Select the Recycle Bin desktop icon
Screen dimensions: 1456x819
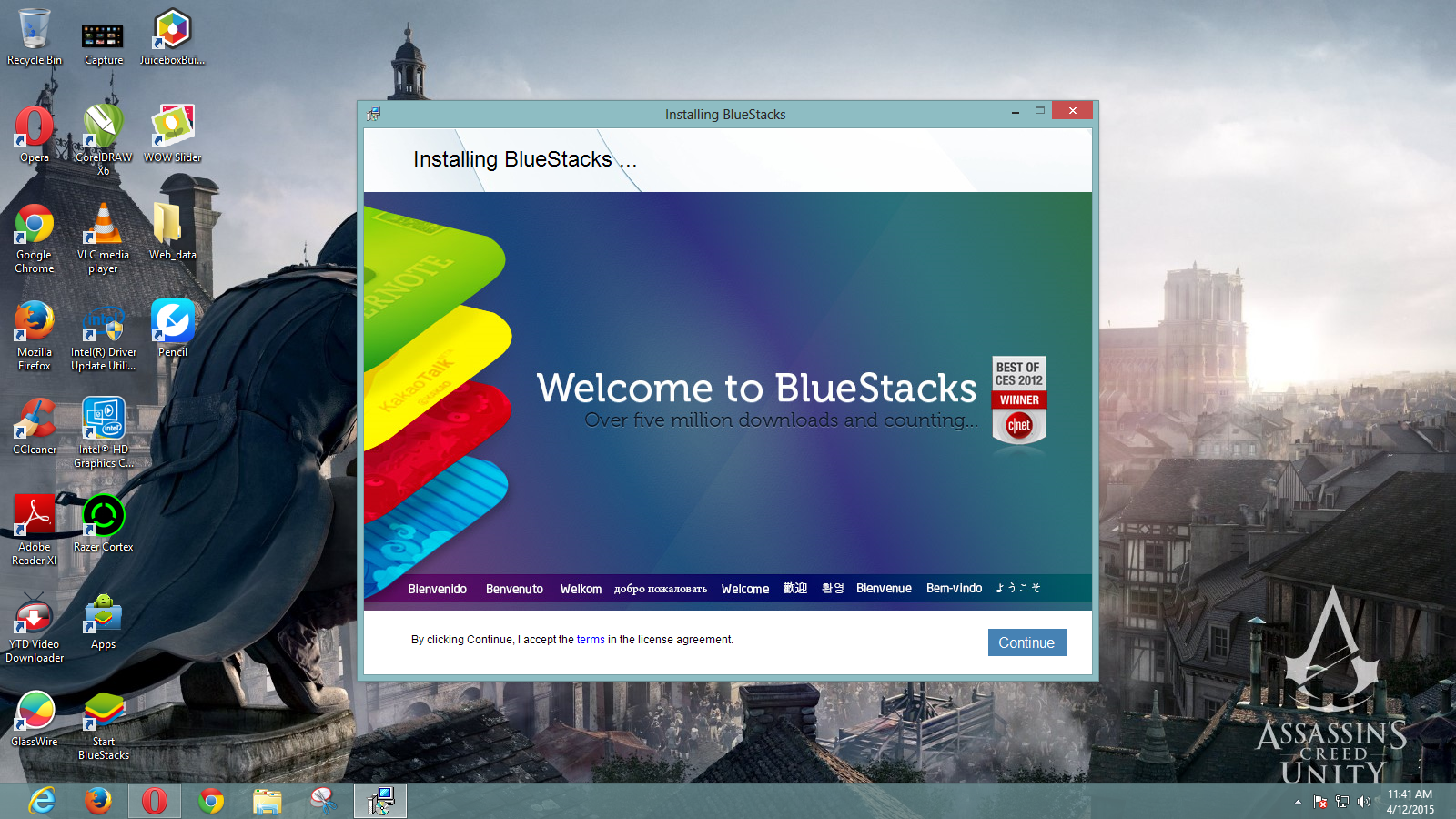[35, 37]
